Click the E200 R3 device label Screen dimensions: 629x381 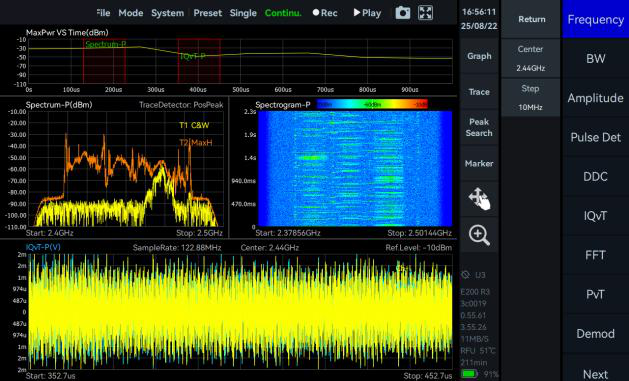(475, 292)
